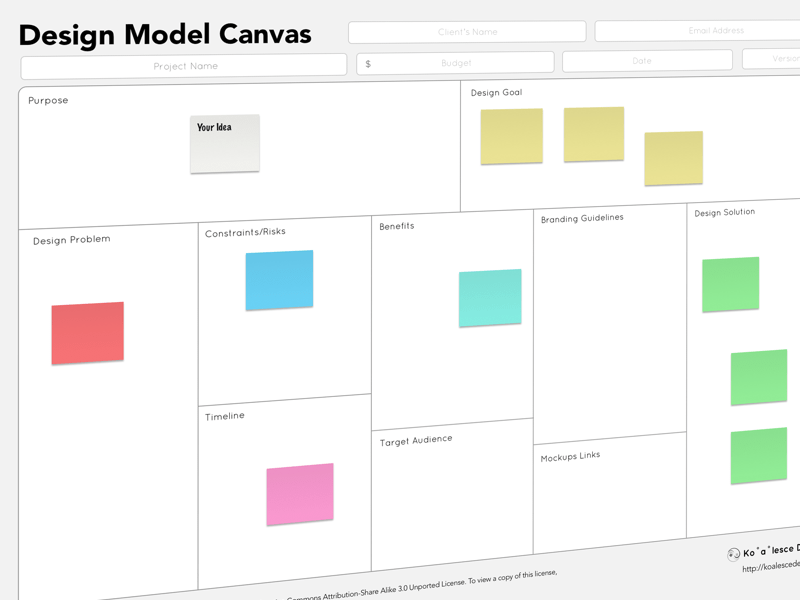Select the middle yellow note in Design Goal
The height and width of the screenshot is (600, 800).
(594, 134)
